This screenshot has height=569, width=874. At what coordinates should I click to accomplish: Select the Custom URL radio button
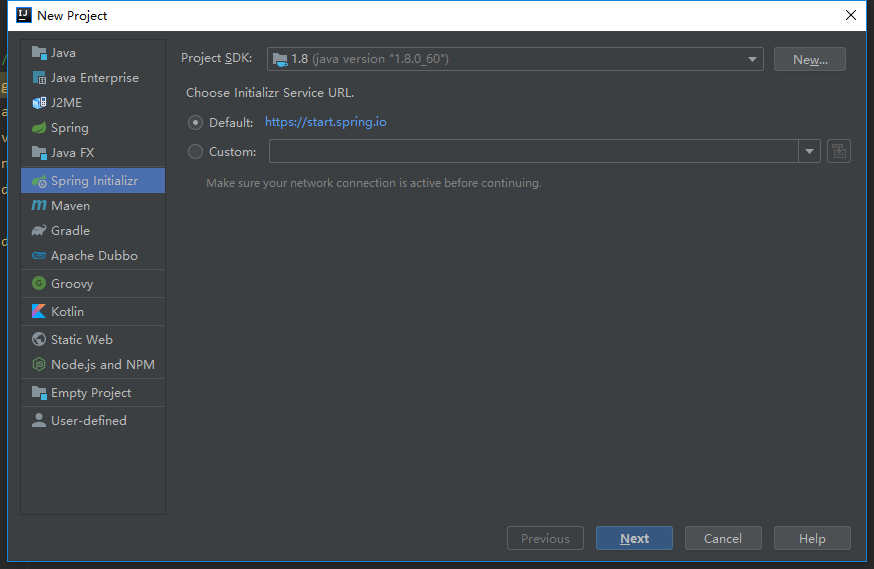point(195,152)
